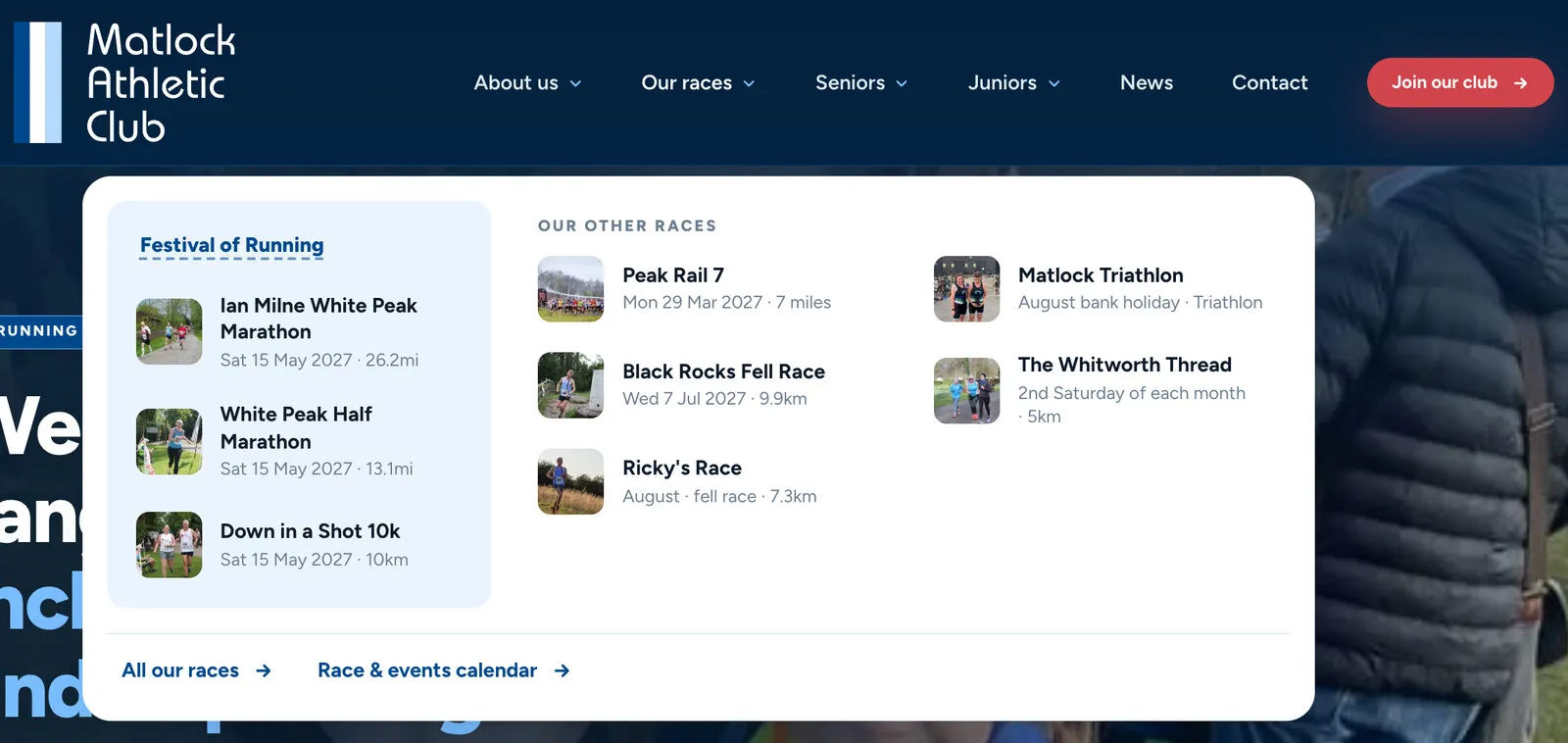Open the Peak Rail 7 race thumbnail
This screenshot has width=1568, height=743.
tap(570, 288)
